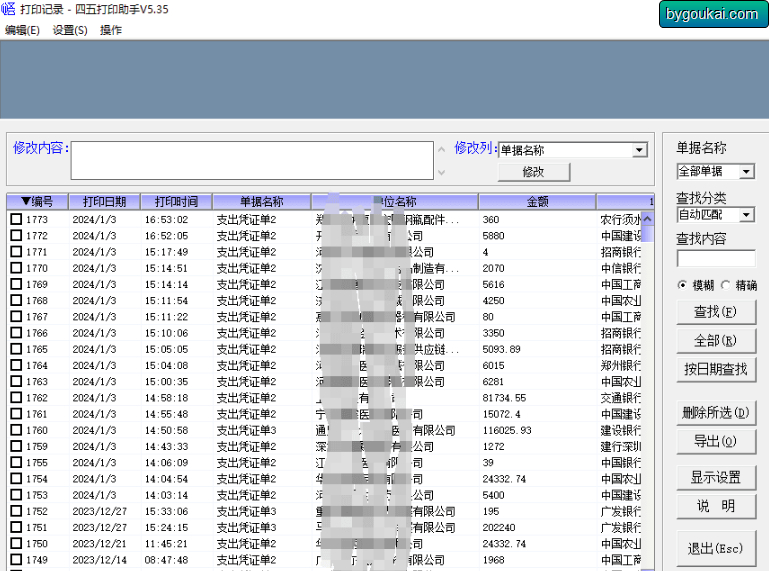Image resolution: width=769 pixels, height=571 pixels.
Task: Select print time 16:53:02
Action: coord(166,219)
